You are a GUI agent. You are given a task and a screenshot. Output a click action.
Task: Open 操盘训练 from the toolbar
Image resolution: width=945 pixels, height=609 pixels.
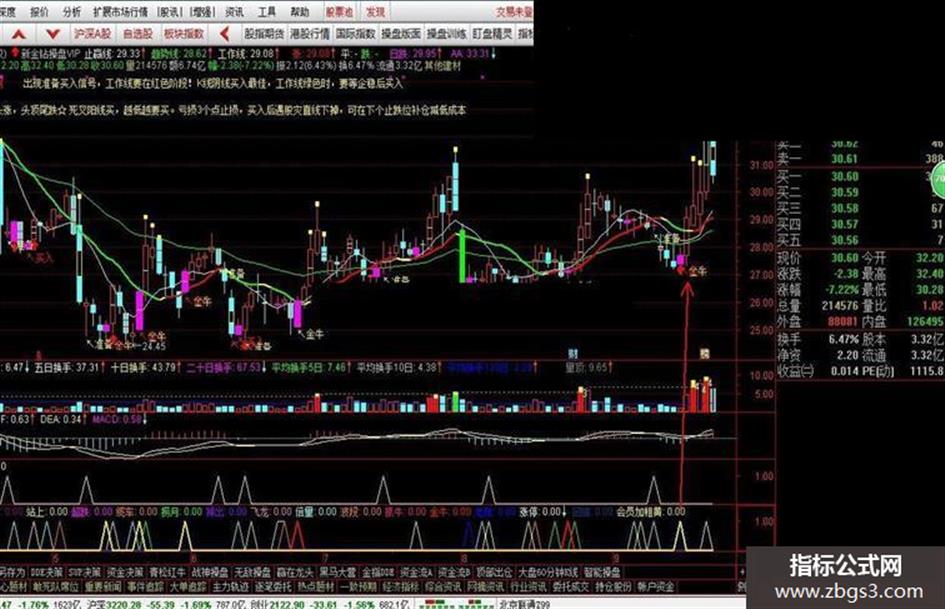click(447, 34)
